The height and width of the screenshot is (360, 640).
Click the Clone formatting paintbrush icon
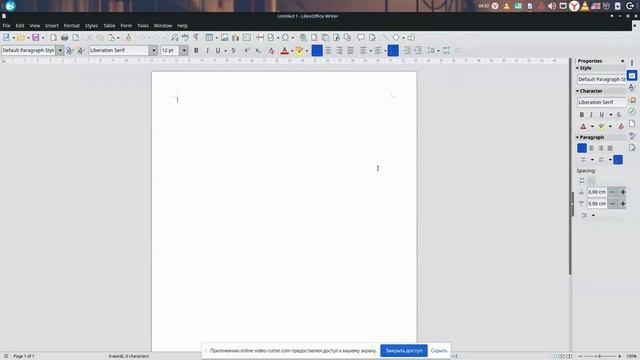pyautogui.click(x=128, y=38)
